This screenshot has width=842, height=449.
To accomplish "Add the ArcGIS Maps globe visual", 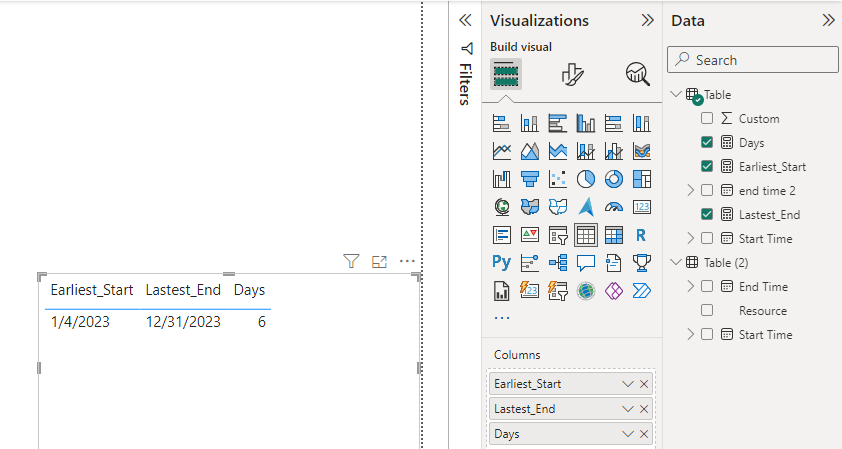I will click(x=585, y=291).
